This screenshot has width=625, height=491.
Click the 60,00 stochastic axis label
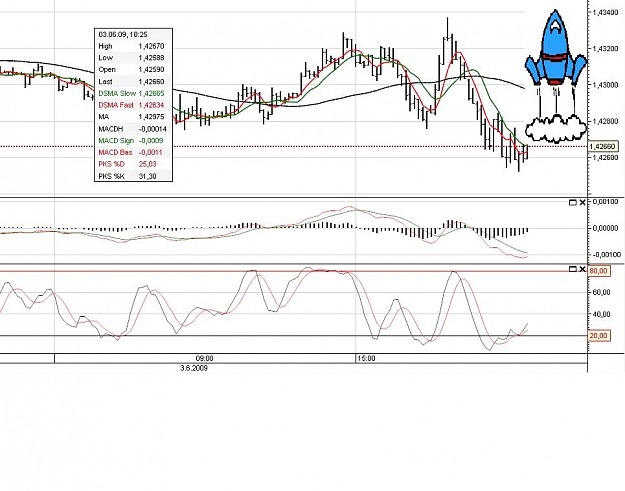coord(601,292)
